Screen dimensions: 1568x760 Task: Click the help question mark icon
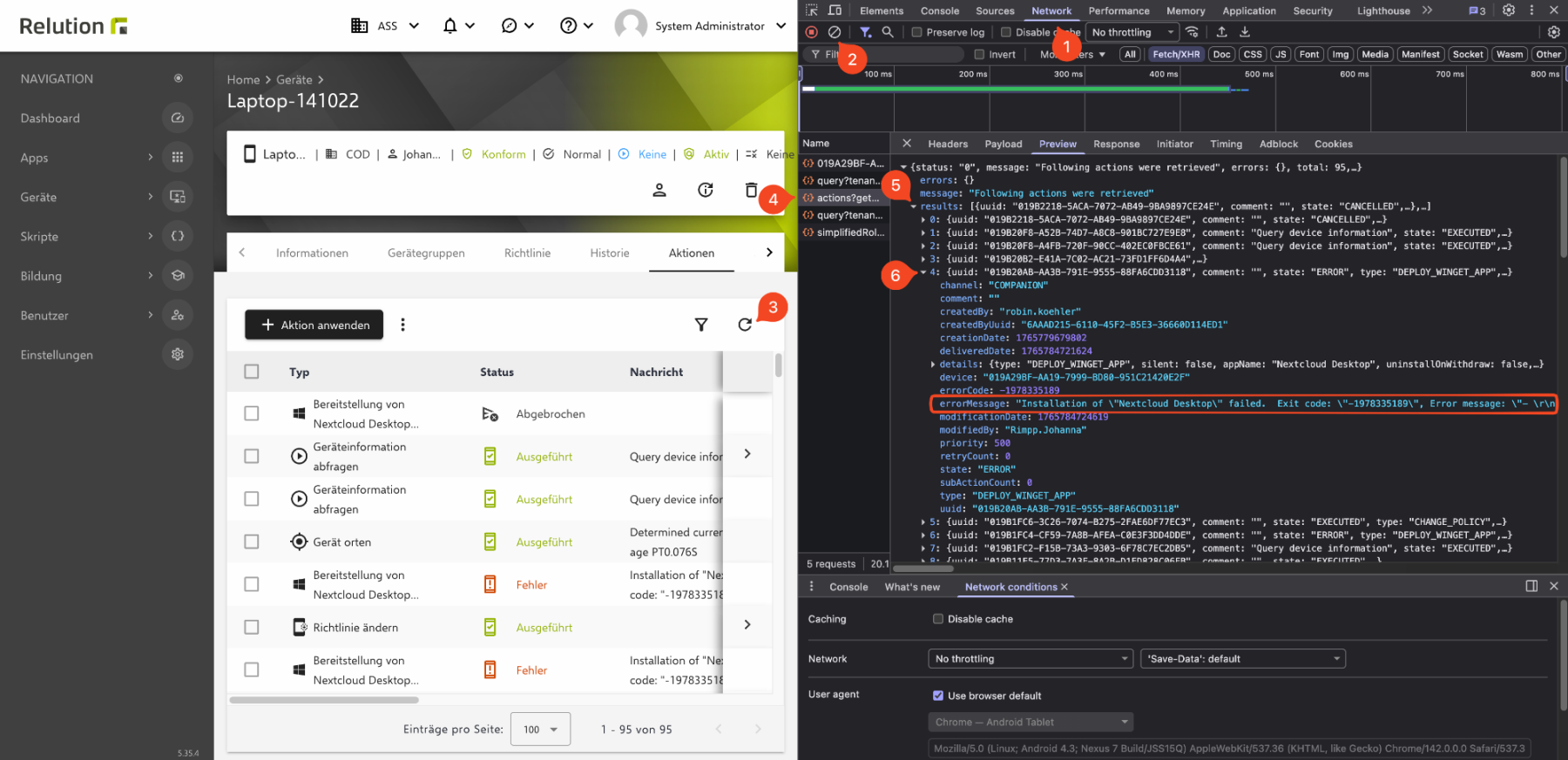click(569, 26)
